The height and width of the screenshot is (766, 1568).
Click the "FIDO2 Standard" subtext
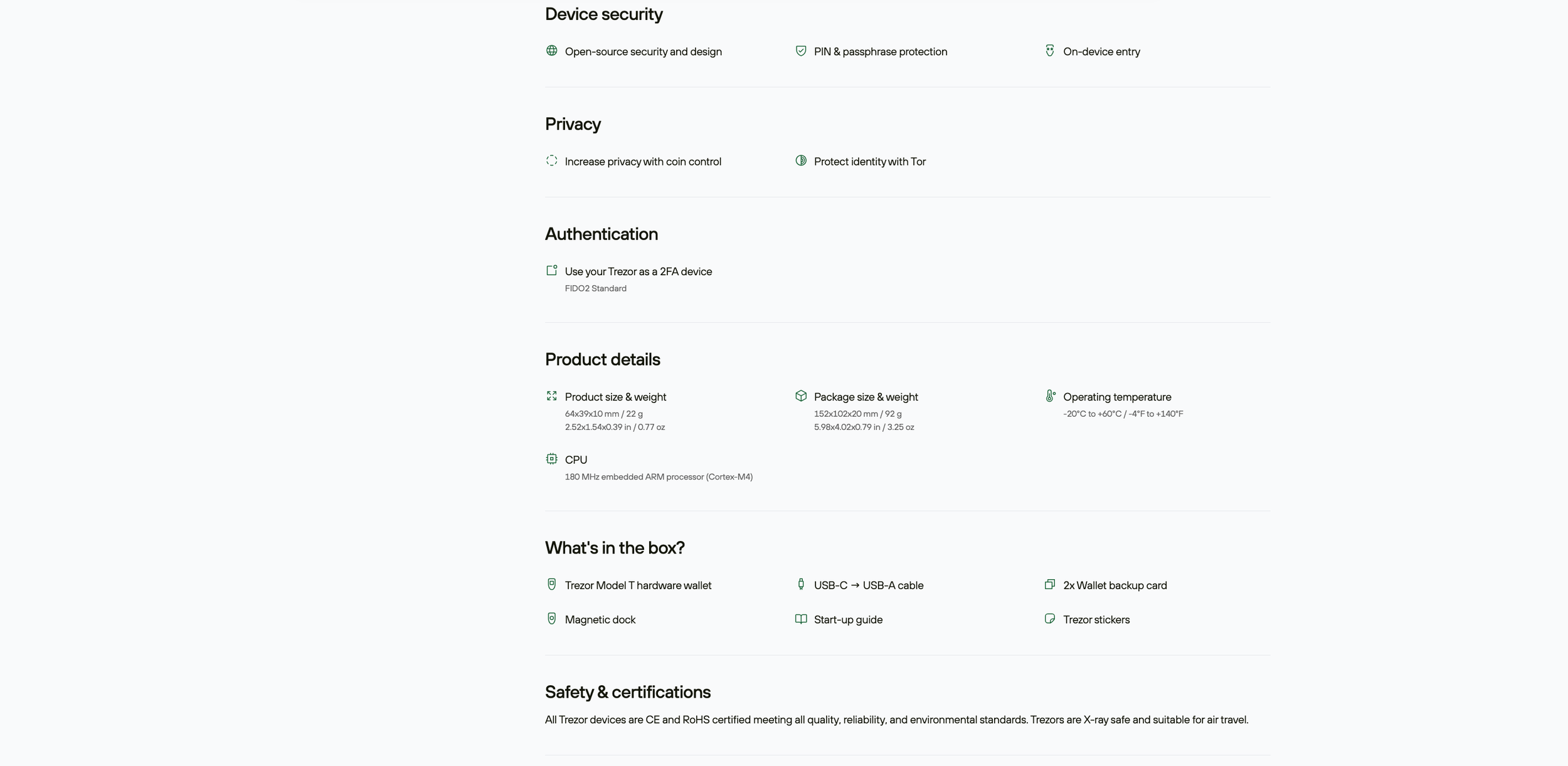click(595, 288)
